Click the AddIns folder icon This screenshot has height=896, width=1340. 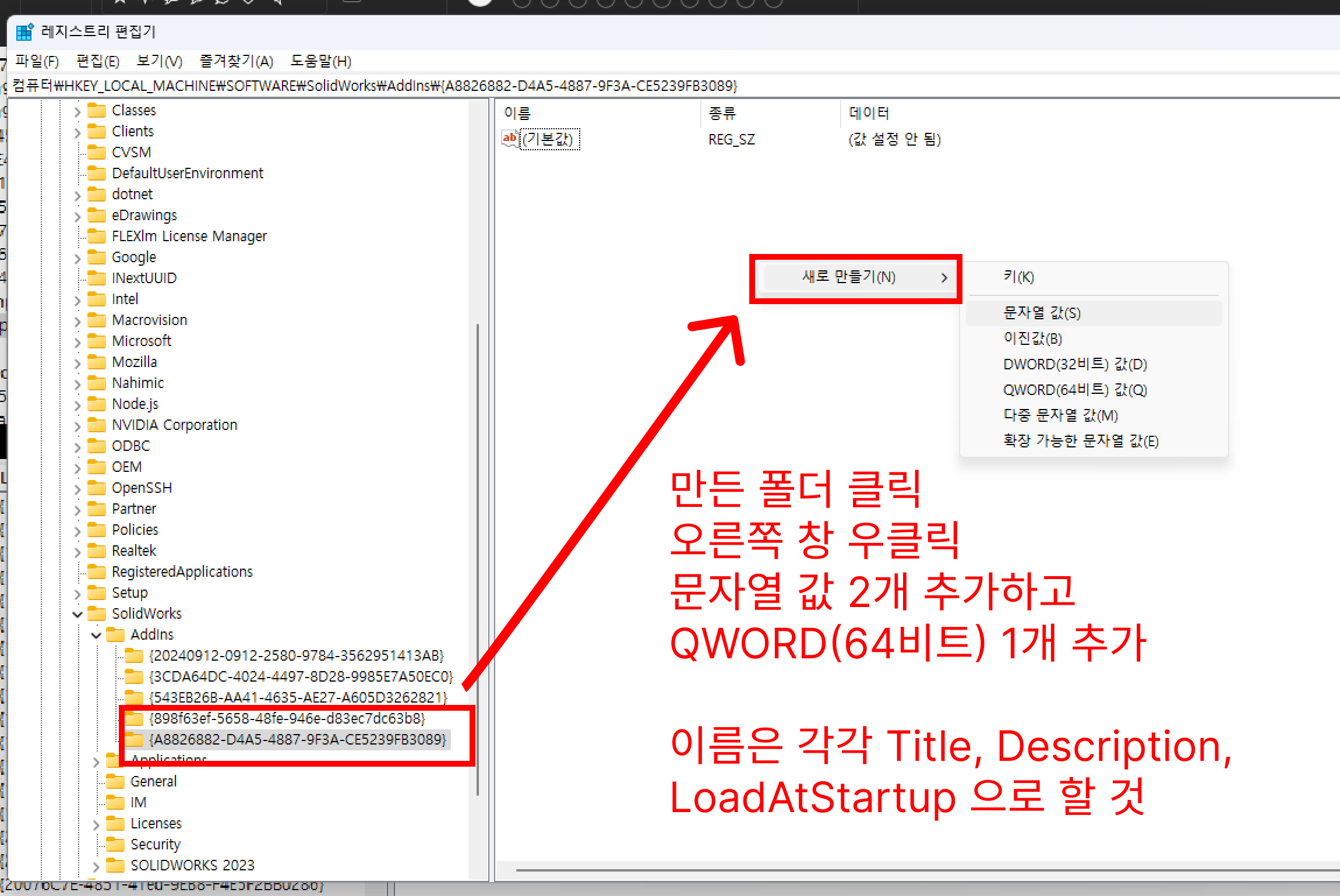click(x=115, y=634)
